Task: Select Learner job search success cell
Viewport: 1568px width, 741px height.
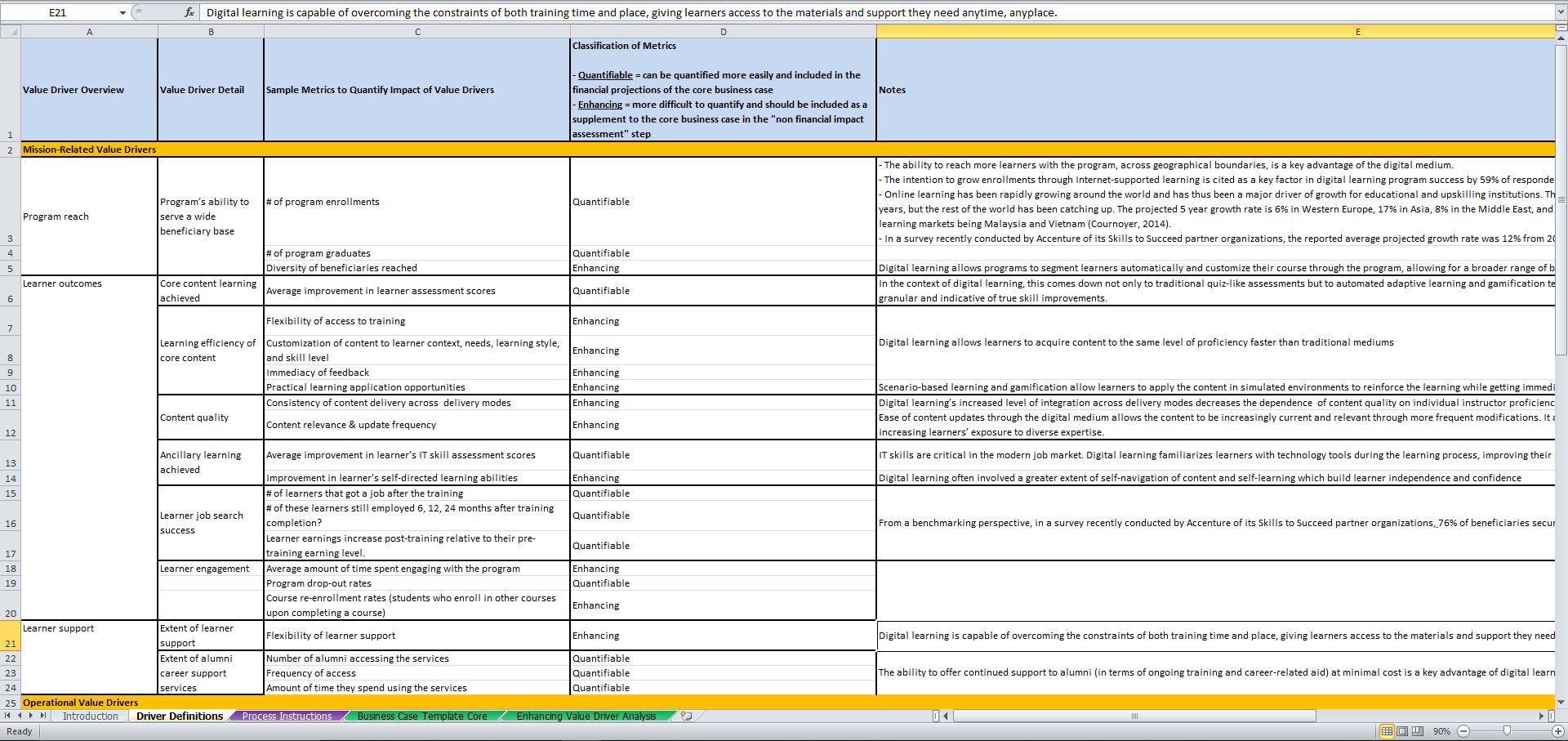Action: (211, 523)
